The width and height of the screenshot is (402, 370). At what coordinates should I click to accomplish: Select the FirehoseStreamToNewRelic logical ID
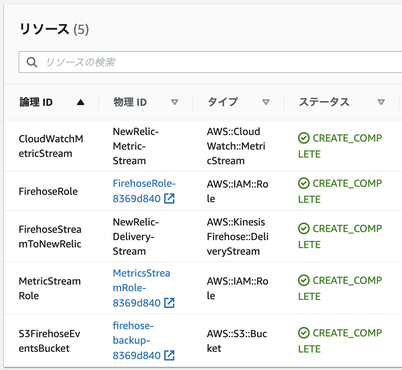pyautogui.click(x=50, y=237)
